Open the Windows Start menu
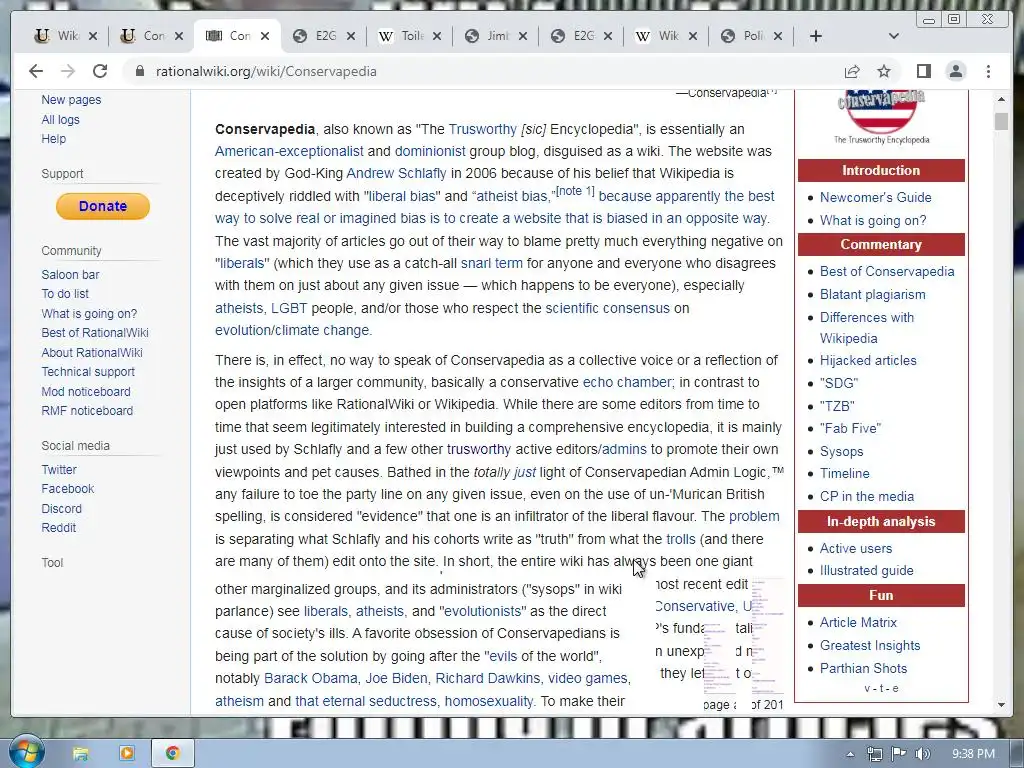Image resolution: width=1024 pixels, height=768 pixels. [x=26, y=752]
